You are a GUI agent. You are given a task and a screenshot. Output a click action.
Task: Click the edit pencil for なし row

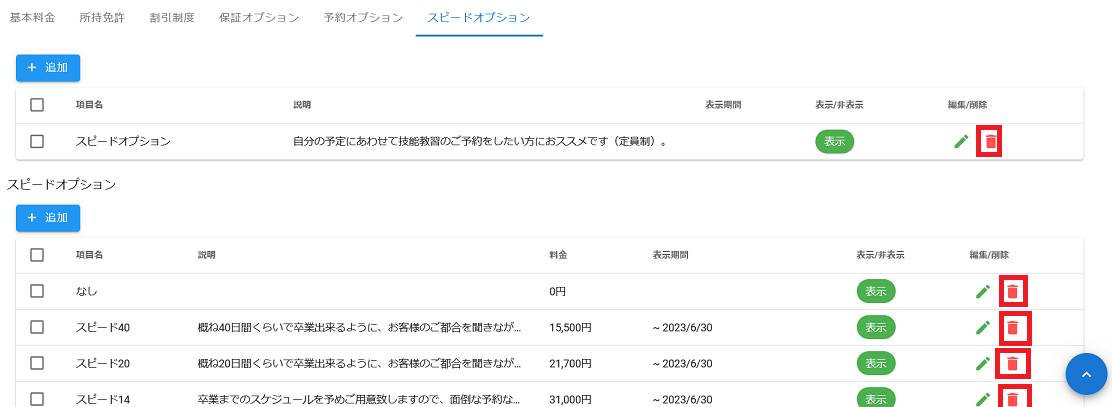(x=983, y=291)
